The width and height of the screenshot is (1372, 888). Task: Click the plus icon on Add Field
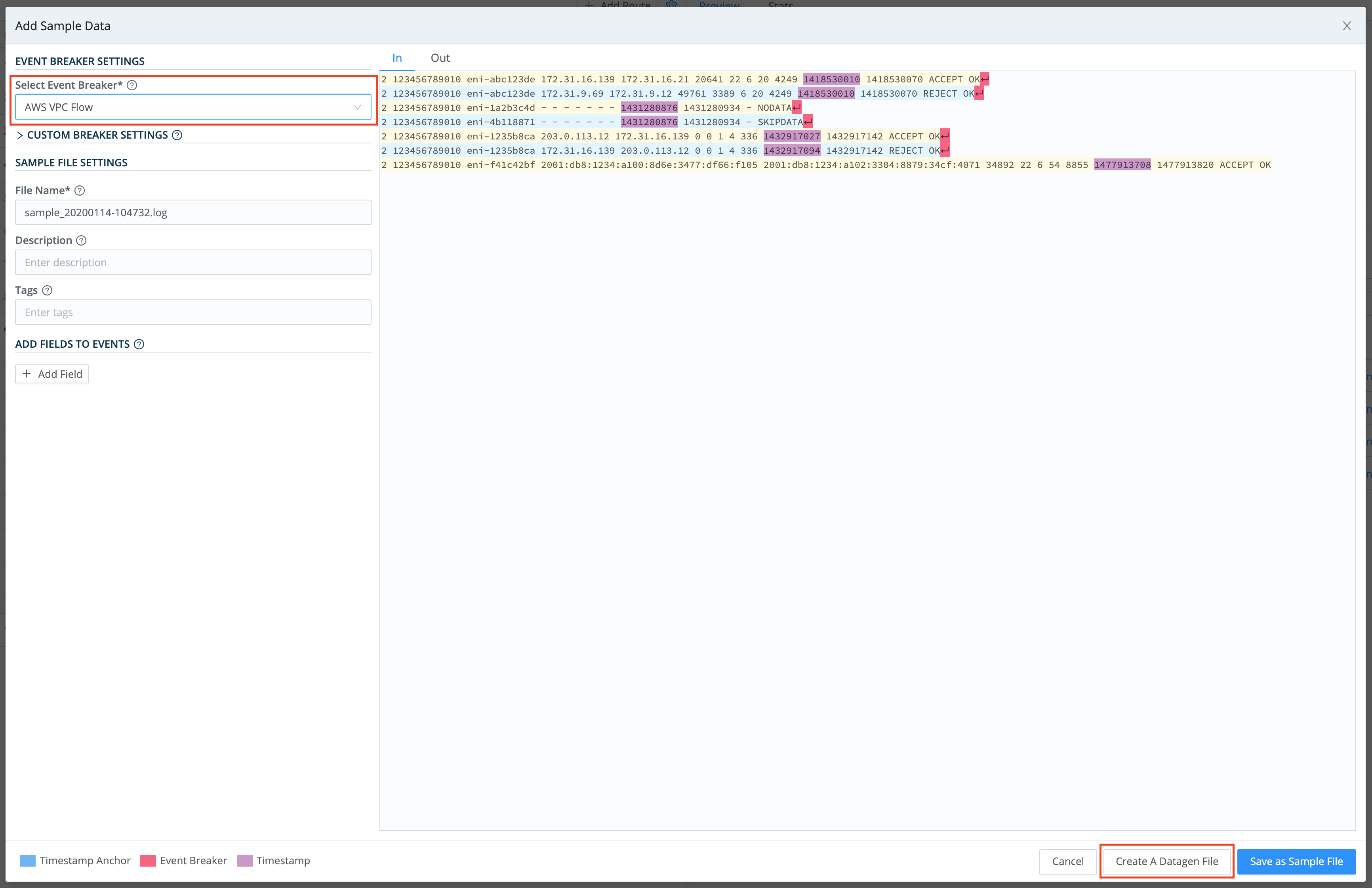tap(27, 373)
